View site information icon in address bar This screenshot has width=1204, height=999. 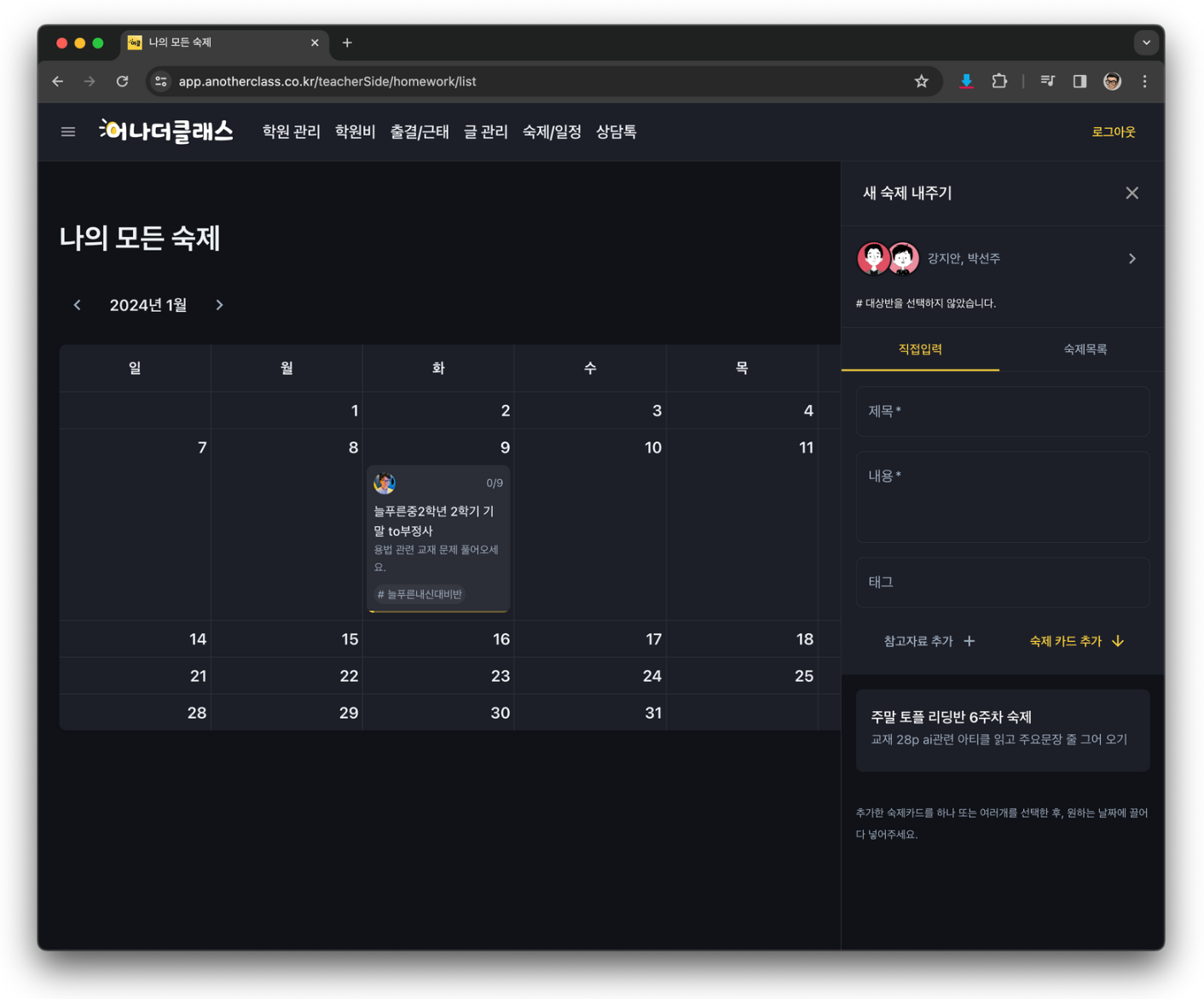coord(161,82)
